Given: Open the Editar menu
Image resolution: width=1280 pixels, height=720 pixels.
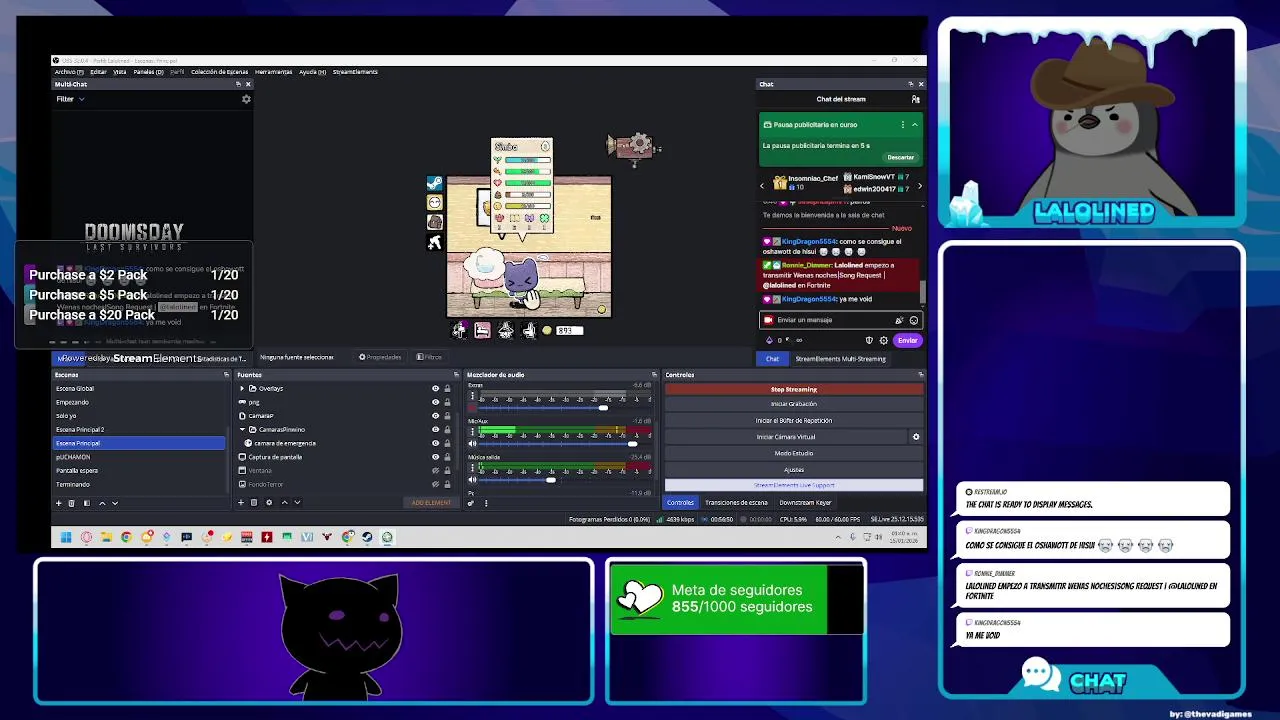Looking at the screenshot, I should [x=98, y=72].
